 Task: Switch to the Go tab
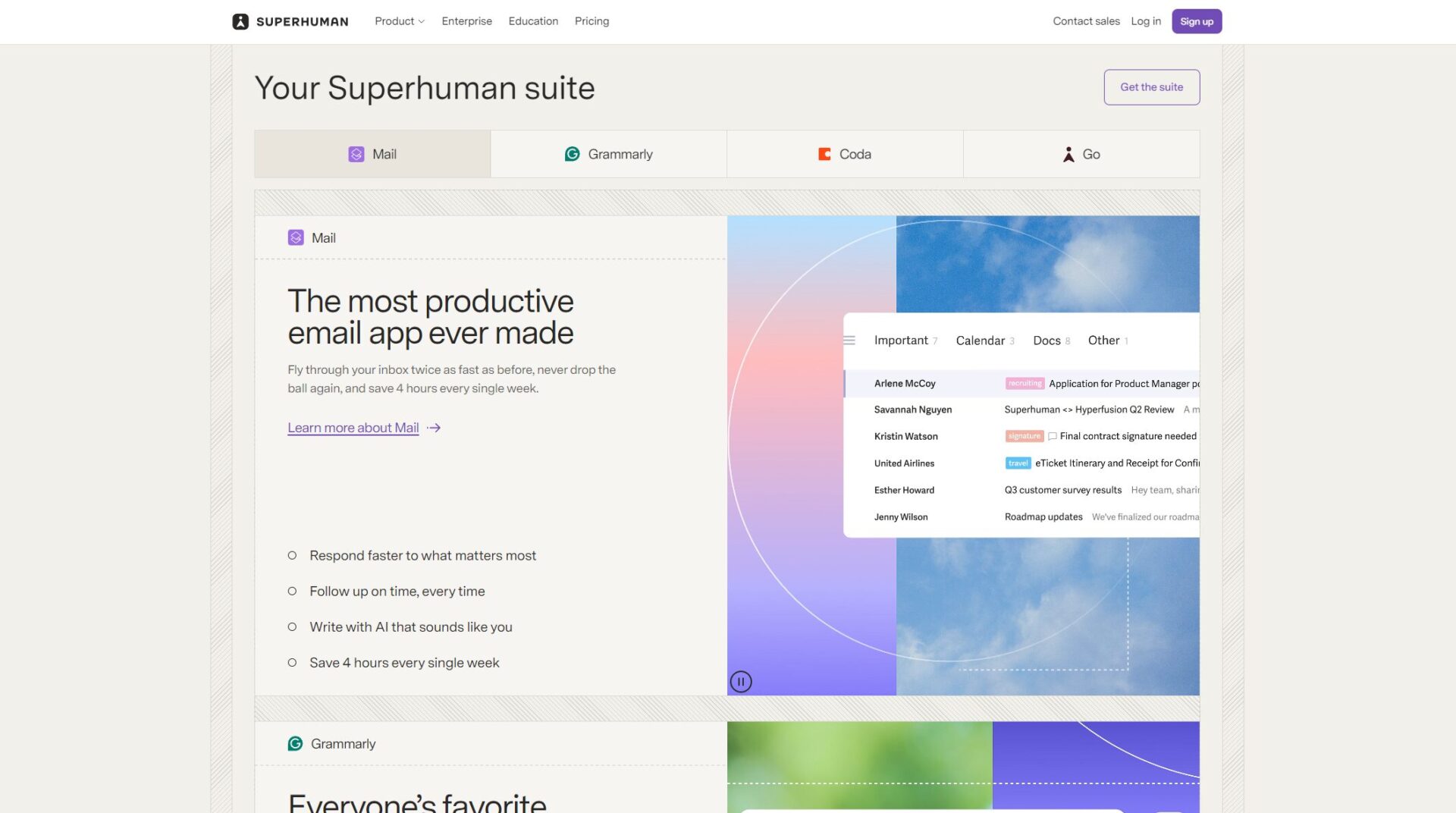click(x=1081, y=154)
